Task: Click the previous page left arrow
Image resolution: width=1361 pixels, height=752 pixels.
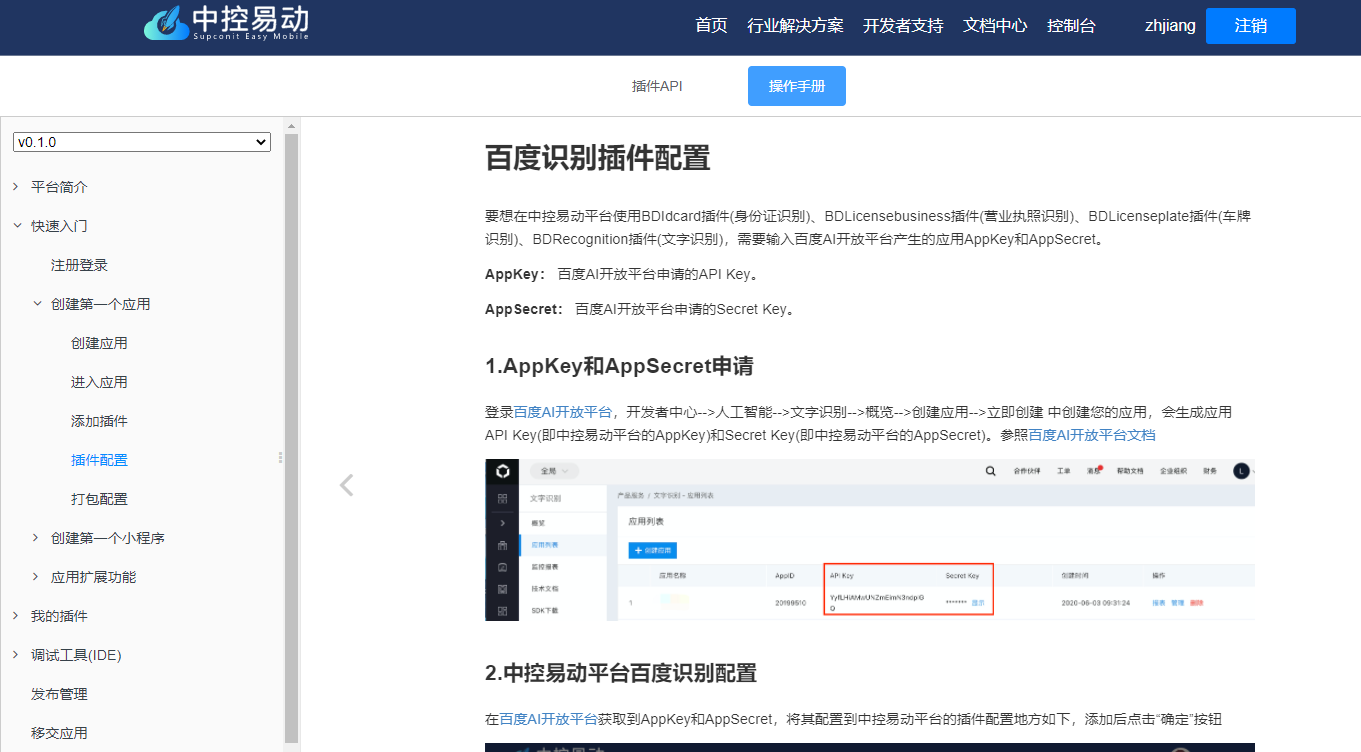Action: (x=347, y=485)
